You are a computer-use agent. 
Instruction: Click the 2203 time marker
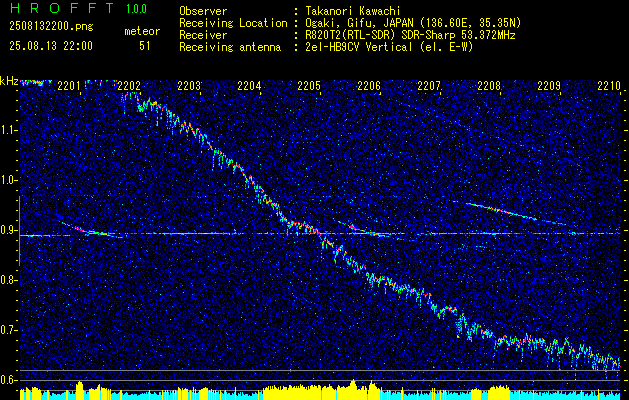tap(189, 85)
